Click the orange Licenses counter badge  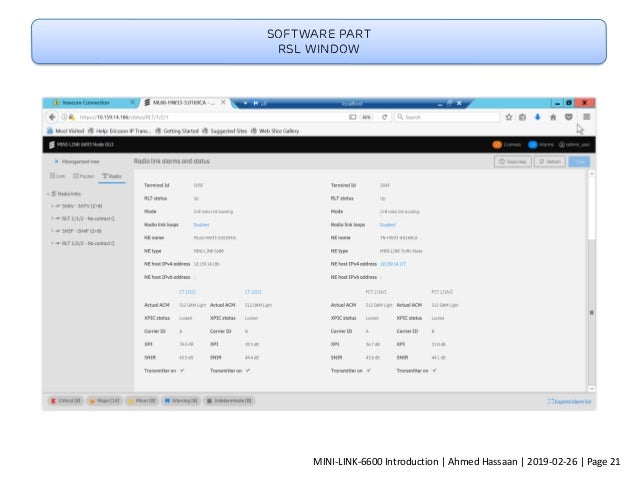point(497,144)
